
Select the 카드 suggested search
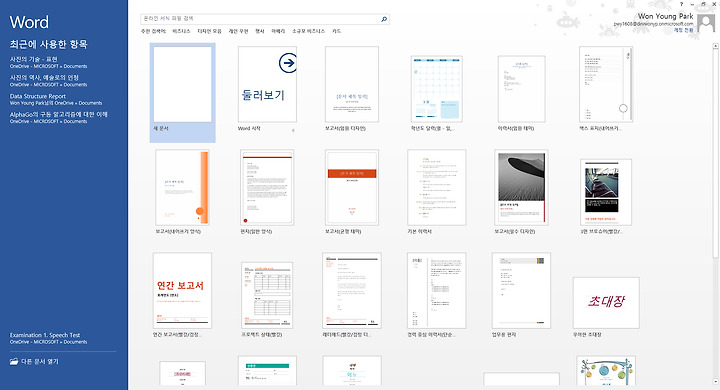click(x=337, y=31)
